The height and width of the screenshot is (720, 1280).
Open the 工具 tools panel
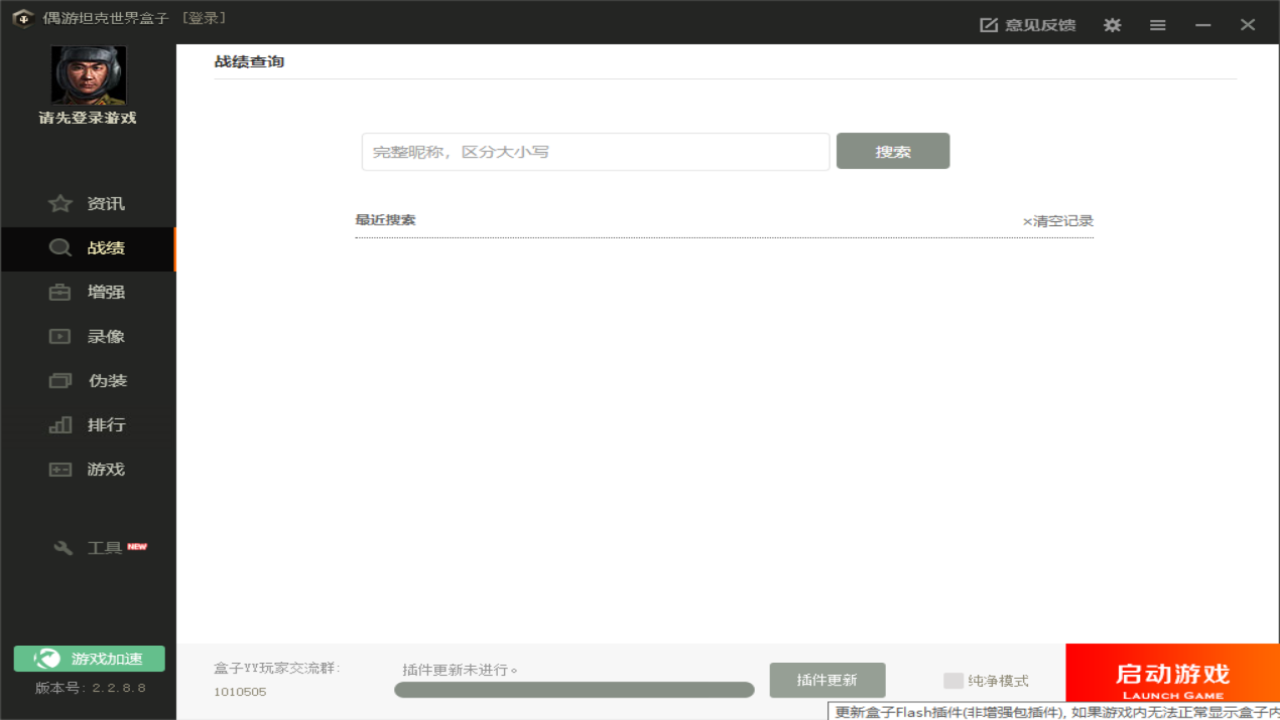point(88,547)
